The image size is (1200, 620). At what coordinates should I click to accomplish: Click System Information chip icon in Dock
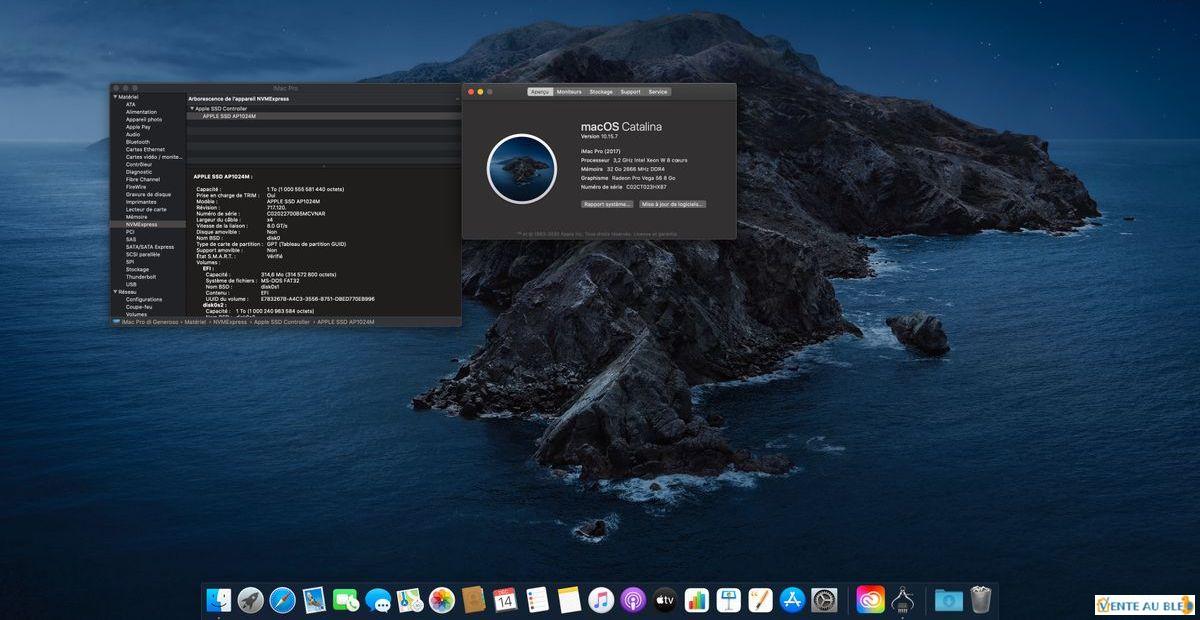[x=903, y=600]
